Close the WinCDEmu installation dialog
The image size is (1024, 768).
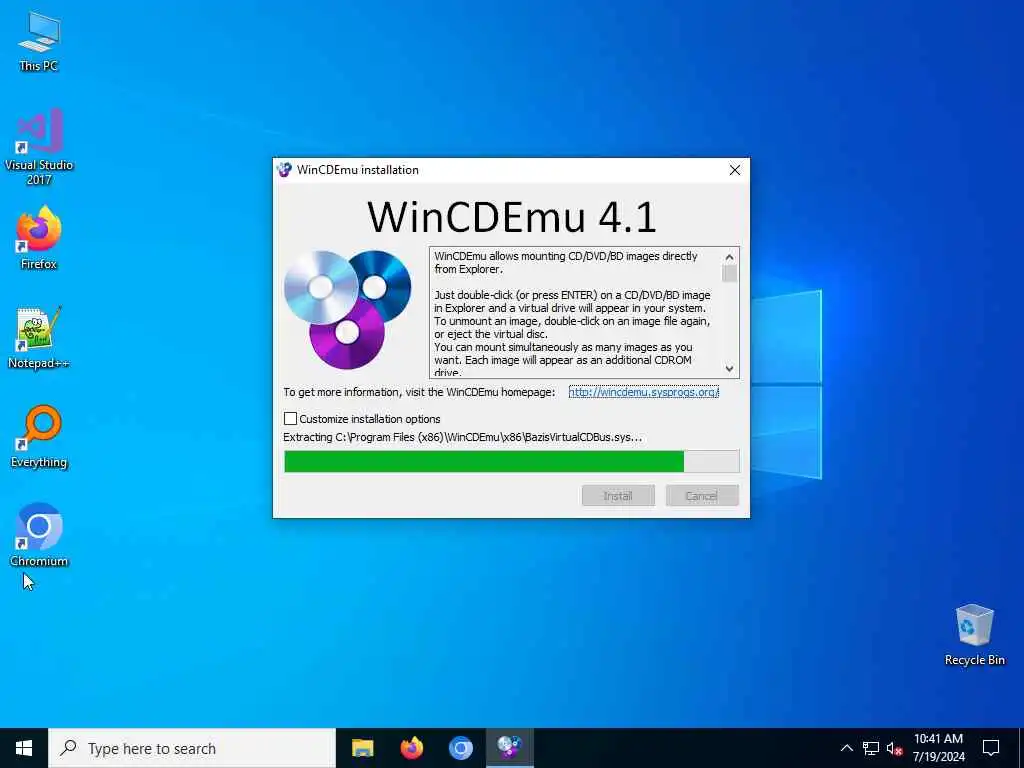point(735,170)
